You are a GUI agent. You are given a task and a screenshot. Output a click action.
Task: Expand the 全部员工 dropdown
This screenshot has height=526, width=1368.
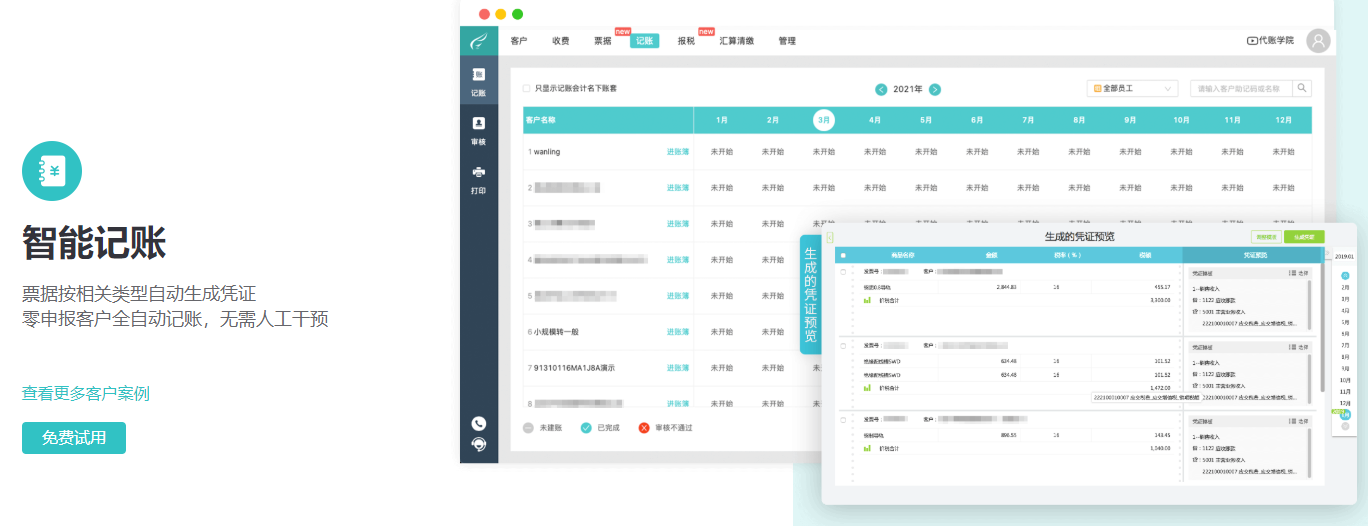point(1132,89)
